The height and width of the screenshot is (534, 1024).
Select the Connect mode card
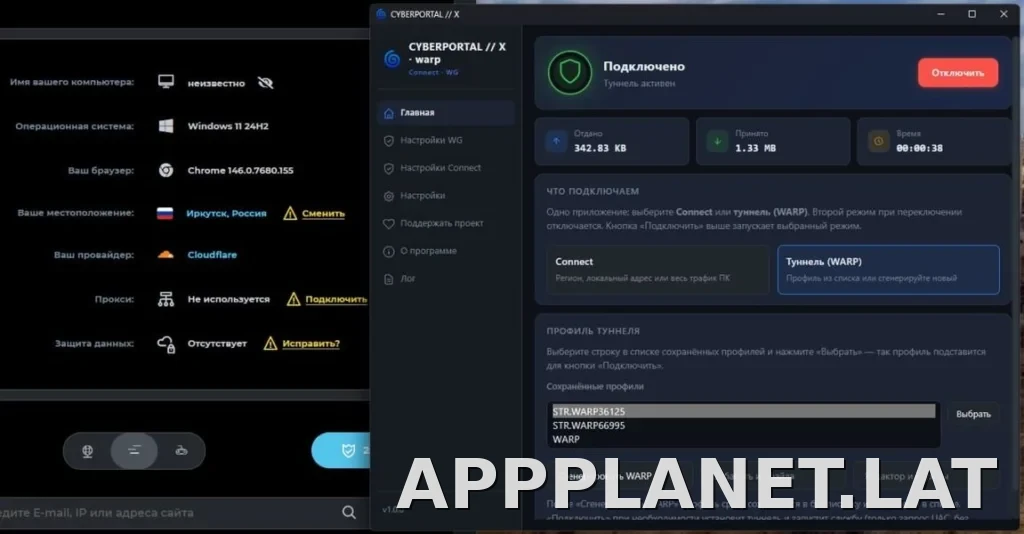tap(658, 270)
